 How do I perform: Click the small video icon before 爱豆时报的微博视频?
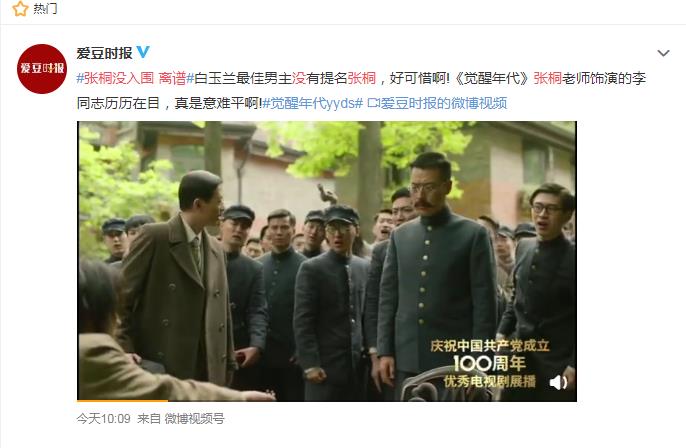(373, 103)
